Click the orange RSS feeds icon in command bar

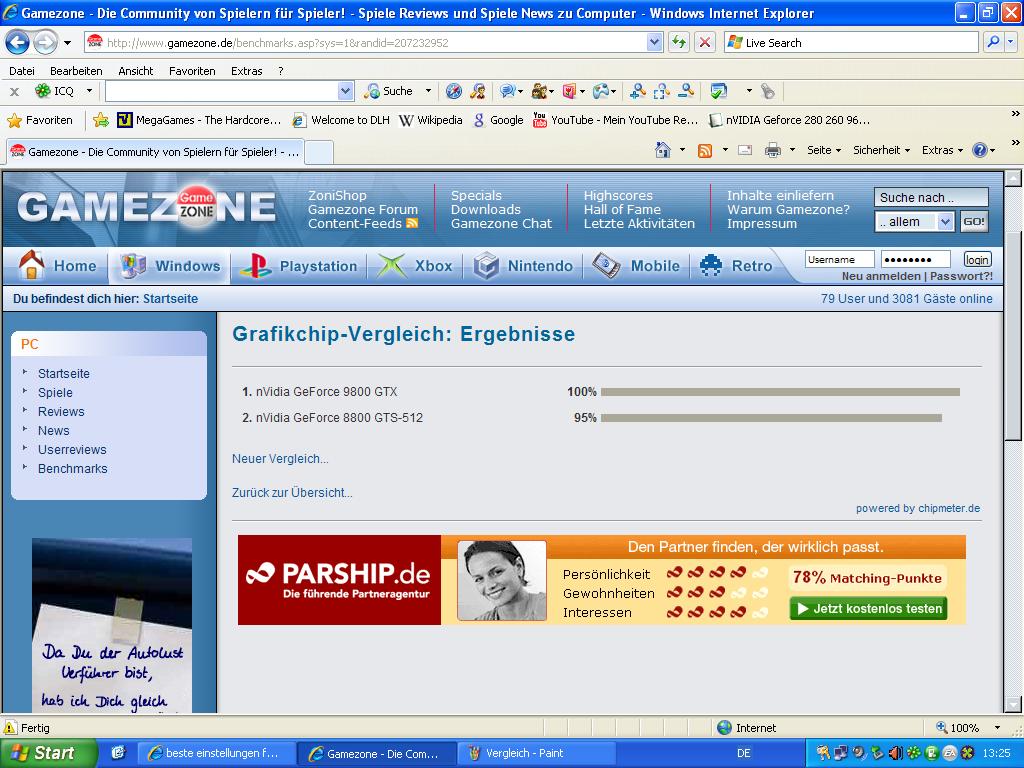(x=705, y=151)
